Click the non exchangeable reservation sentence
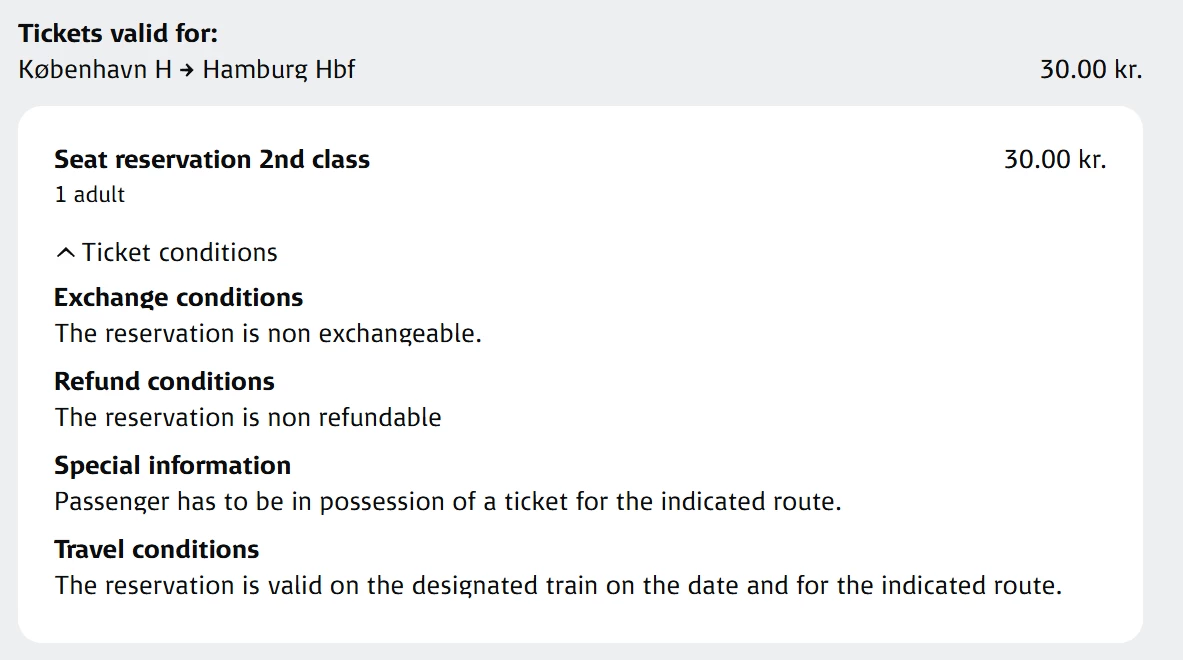 click(x=268, y=333)
